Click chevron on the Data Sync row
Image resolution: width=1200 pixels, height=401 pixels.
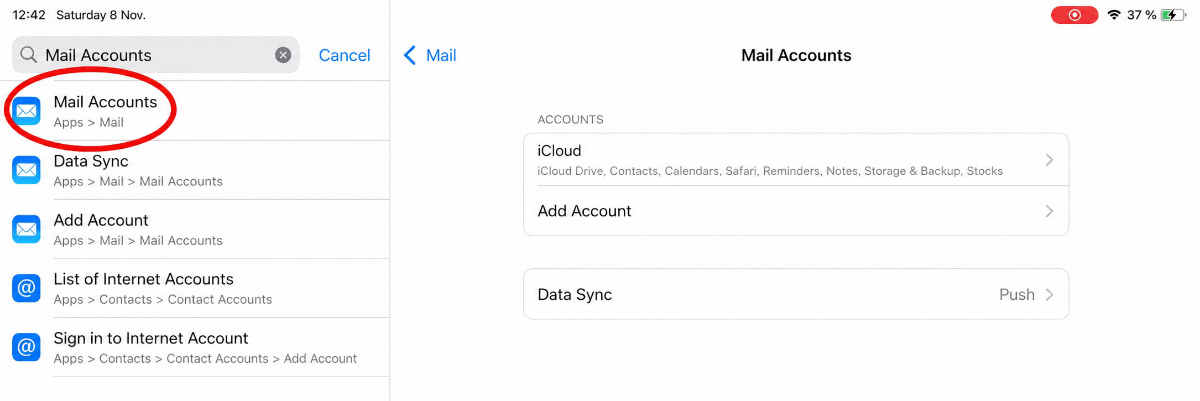[x=1049, y=294]
